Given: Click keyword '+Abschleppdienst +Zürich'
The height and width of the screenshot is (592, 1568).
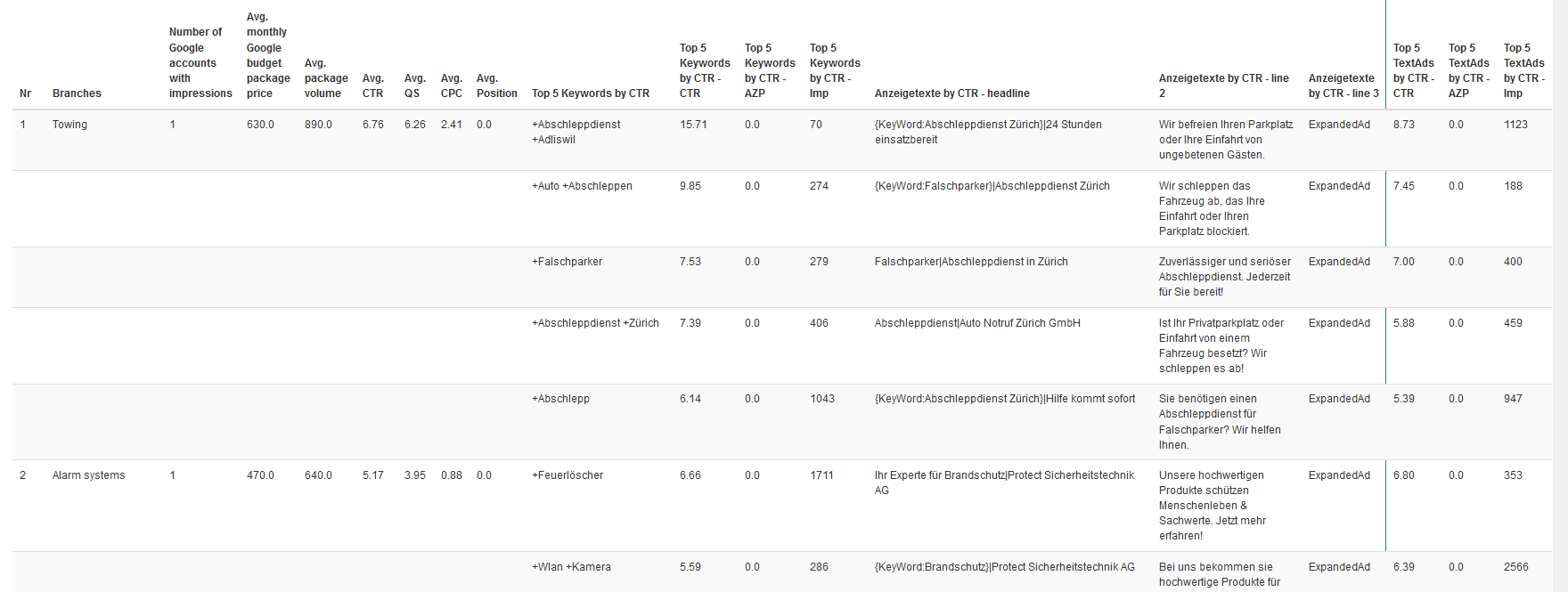Looking at the screenshot, I should pos(595,323).
